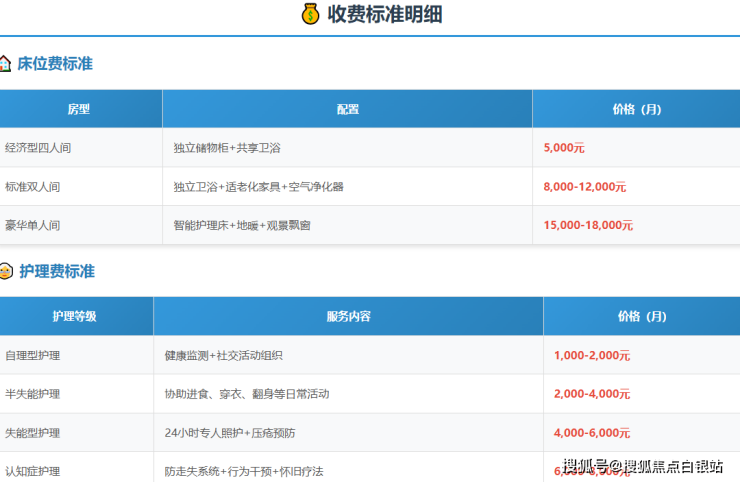The height and width of the screenshot is (482, 740).
Task: Select the 床位费标准 section heading
Action: click(x=55, y=63)
